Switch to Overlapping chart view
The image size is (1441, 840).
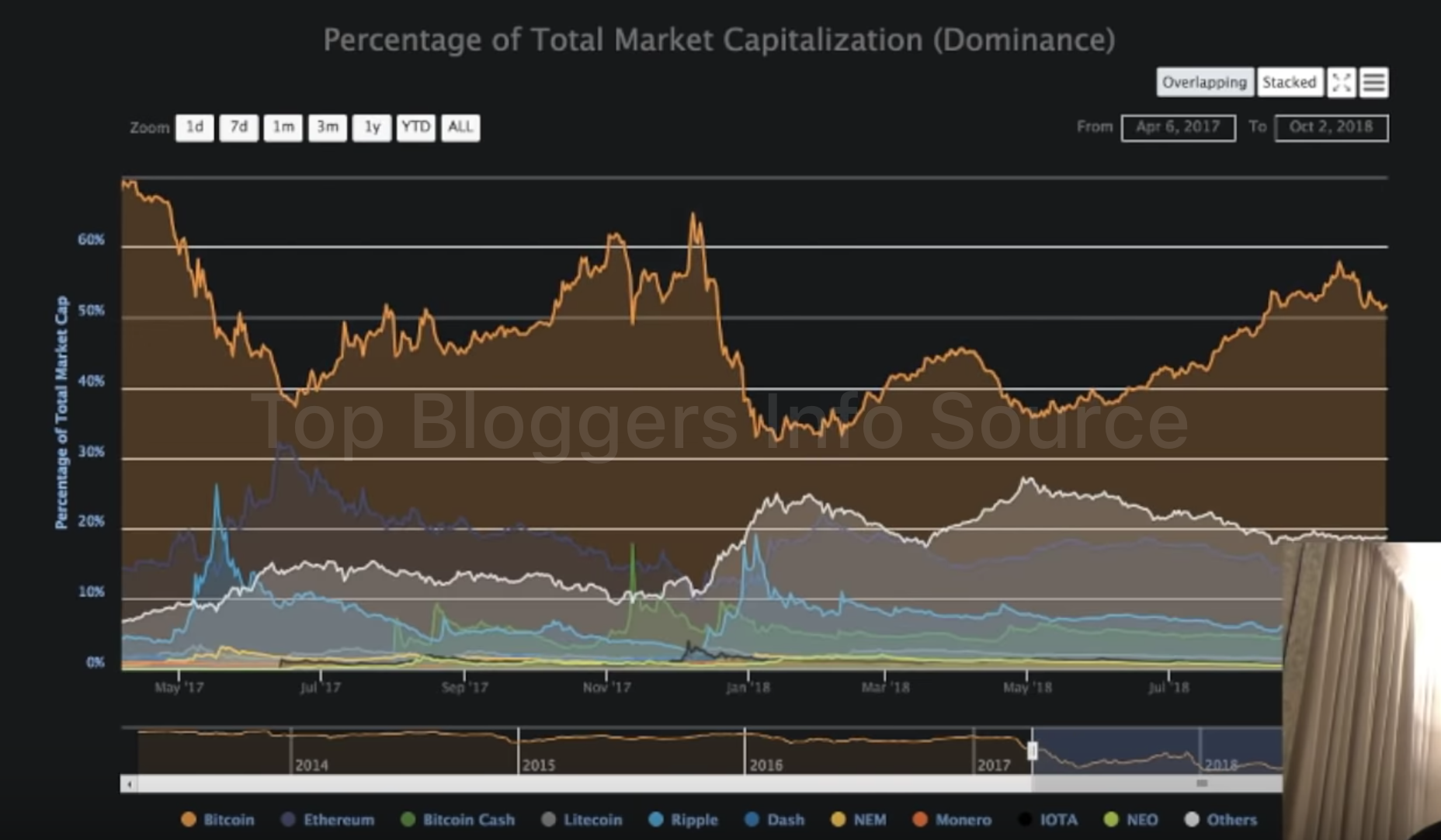(1204, 82)
